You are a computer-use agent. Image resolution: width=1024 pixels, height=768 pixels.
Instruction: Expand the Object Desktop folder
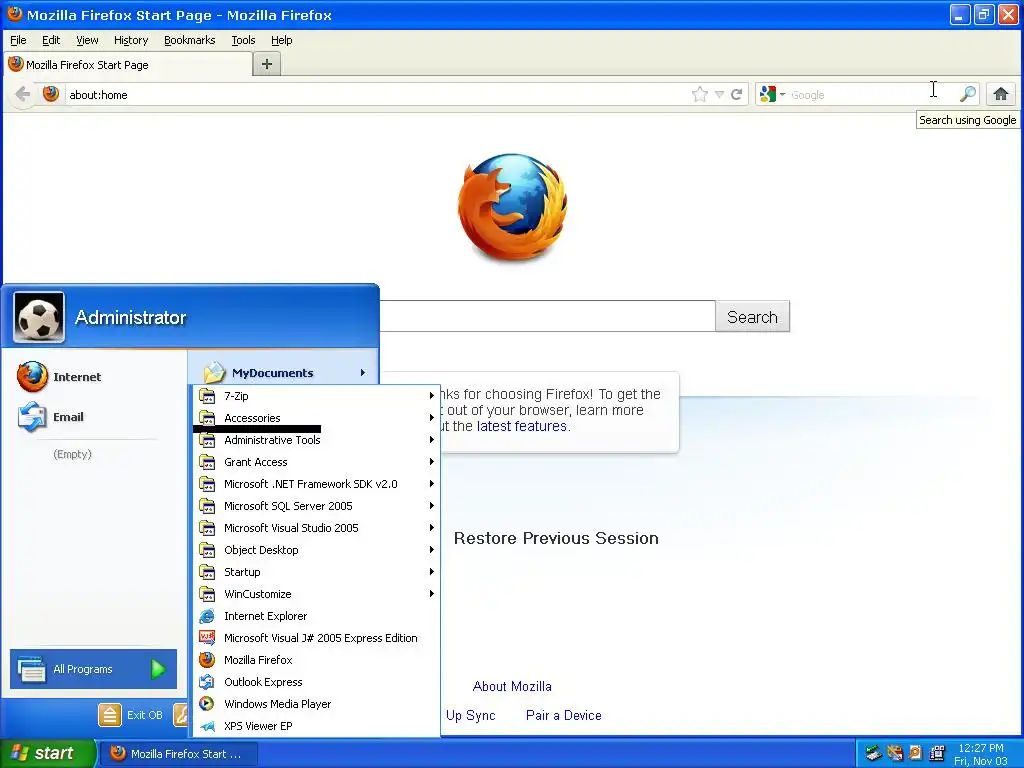tap(317, 550)
